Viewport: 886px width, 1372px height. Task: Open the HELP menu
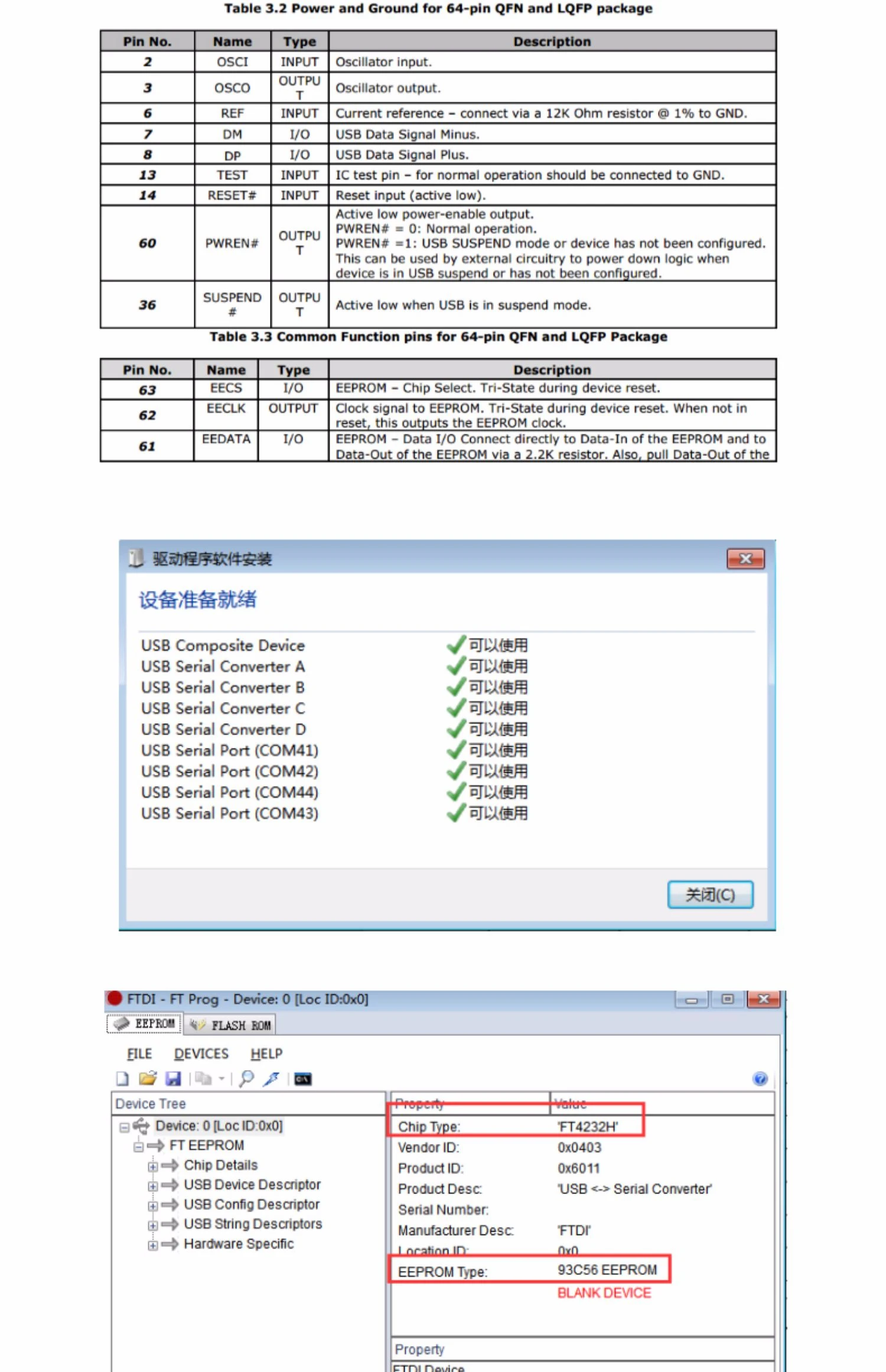point(266,1054)
